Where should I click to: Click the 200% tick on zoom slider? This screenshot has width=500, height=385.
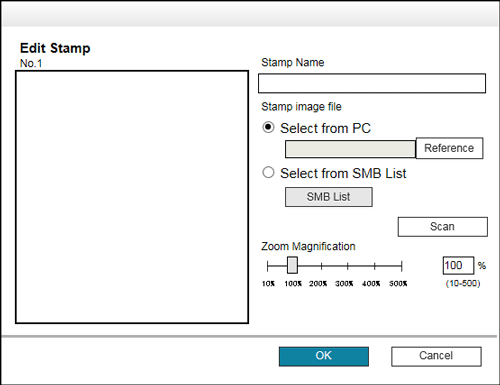click(321, 266)
